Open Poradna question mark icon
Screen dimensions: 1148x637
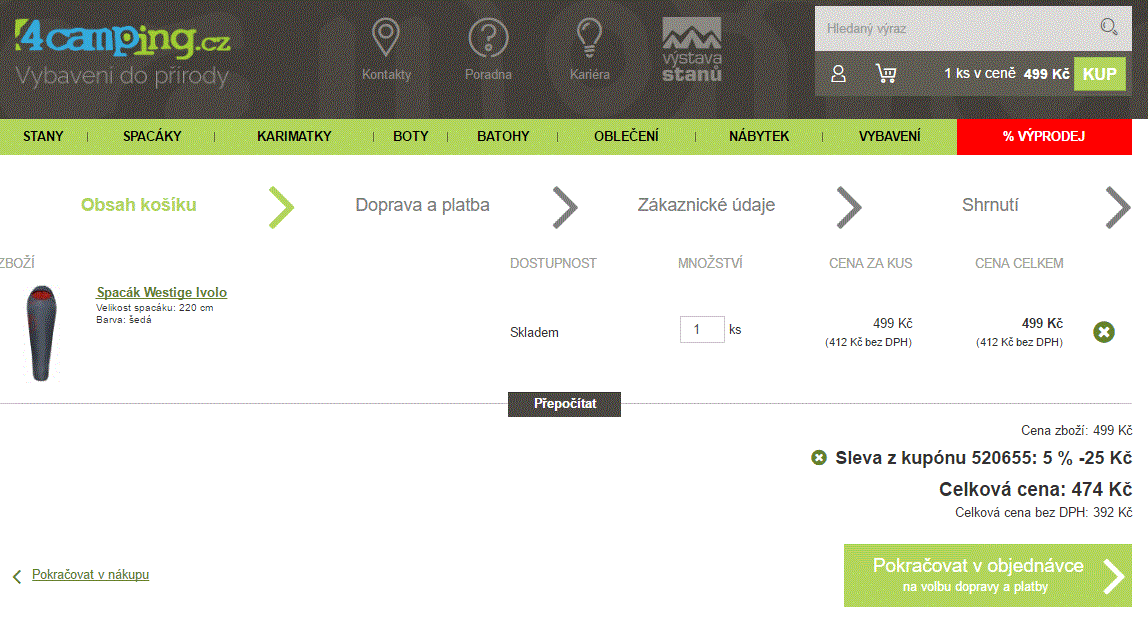tap(488, 40)
